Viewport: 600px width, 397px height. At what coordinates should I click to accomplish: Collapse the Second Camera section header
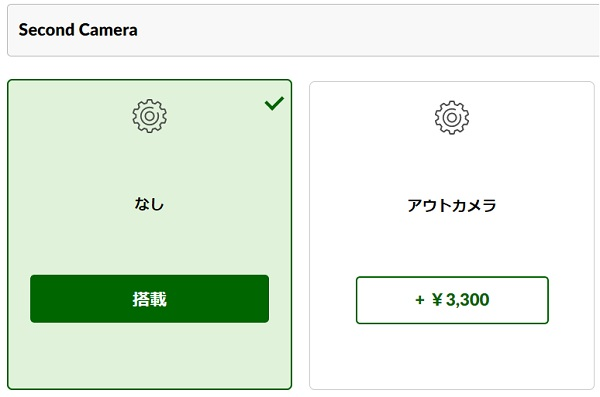(303, 30)
